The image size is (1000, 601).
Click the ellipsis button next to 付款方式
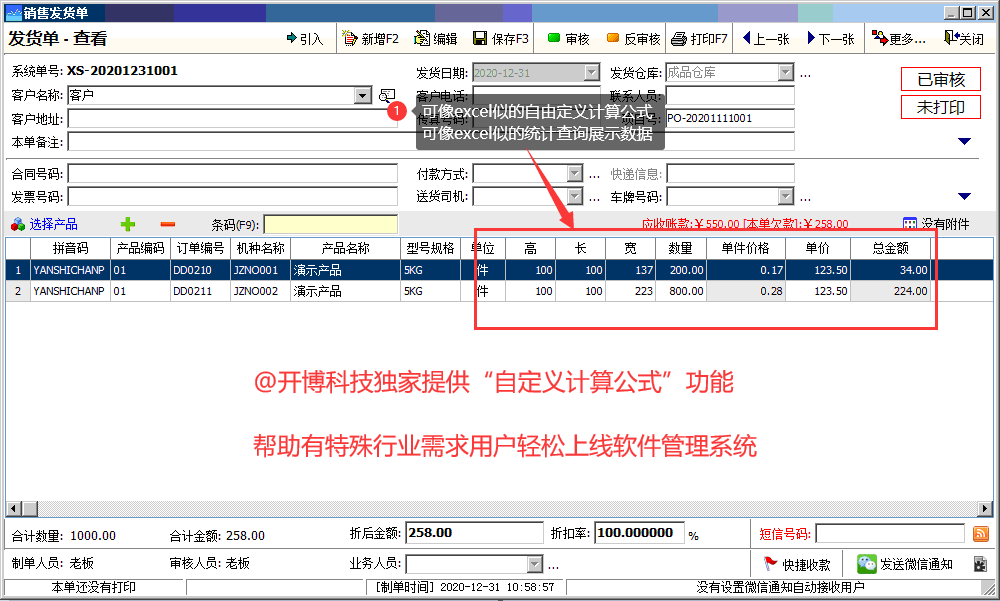click(594, 175)
